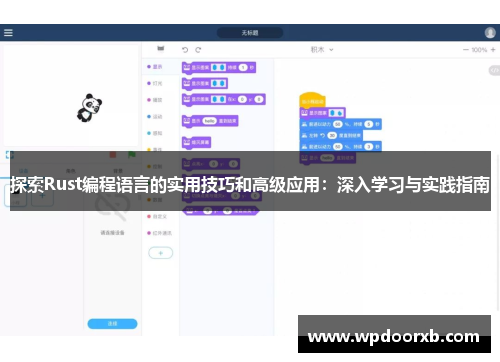Select the 自定义 block category
500x362 pixels.
(157, 216)
